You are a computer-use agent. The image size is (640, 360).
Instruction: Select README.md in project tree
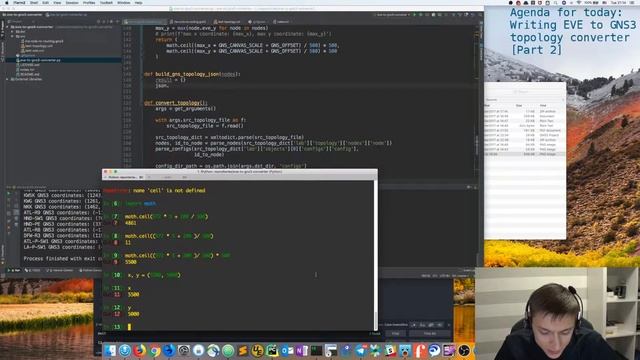(x=29, y=74)
